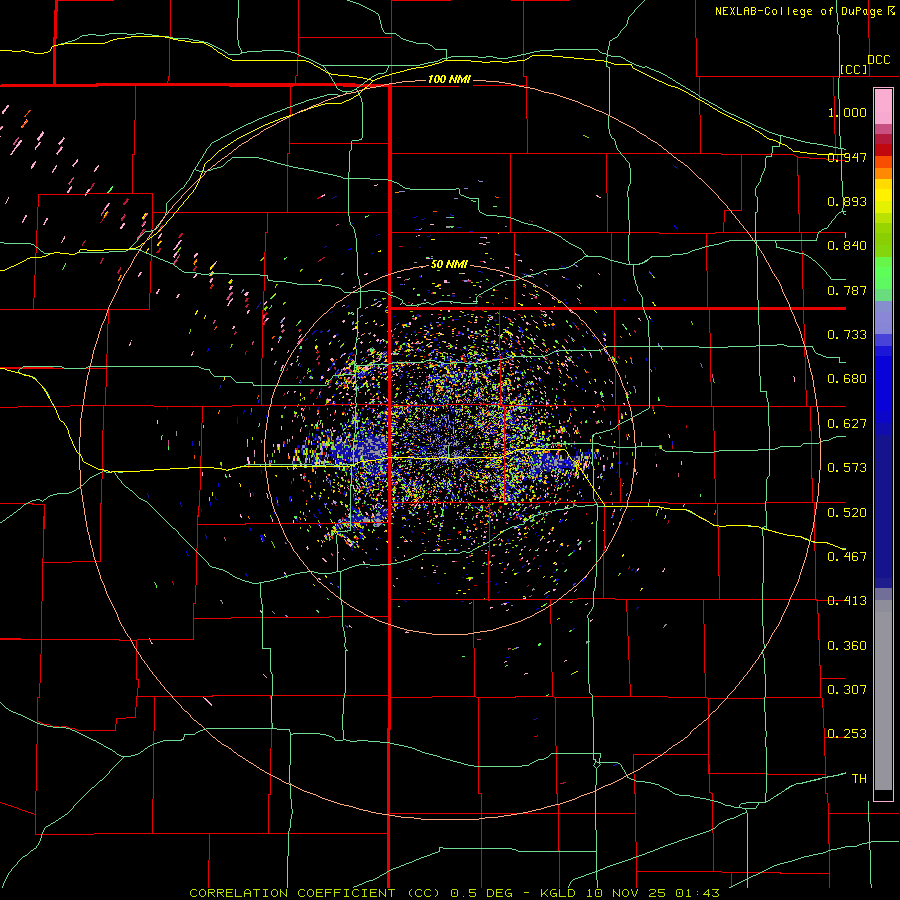
Task: Select the 0.520 scale value
Action: [x=847, y=513]
